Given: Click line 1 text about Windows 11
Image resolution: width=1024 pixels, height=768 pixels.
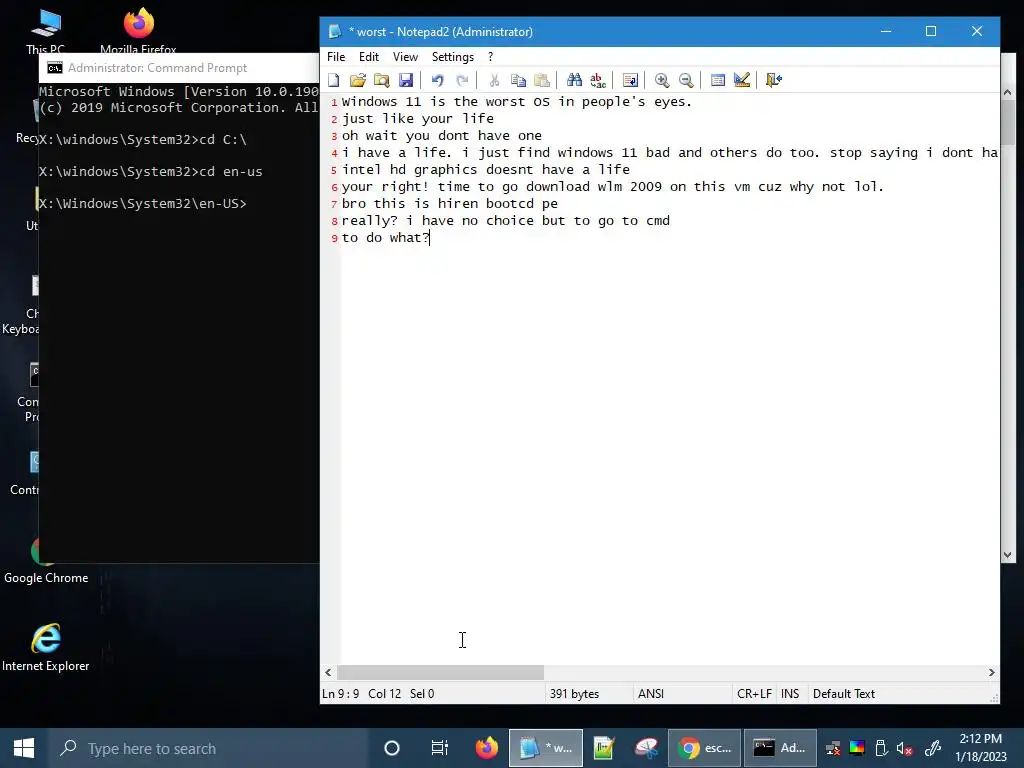Looking at the screenshot, I should [x=517, y=102].
